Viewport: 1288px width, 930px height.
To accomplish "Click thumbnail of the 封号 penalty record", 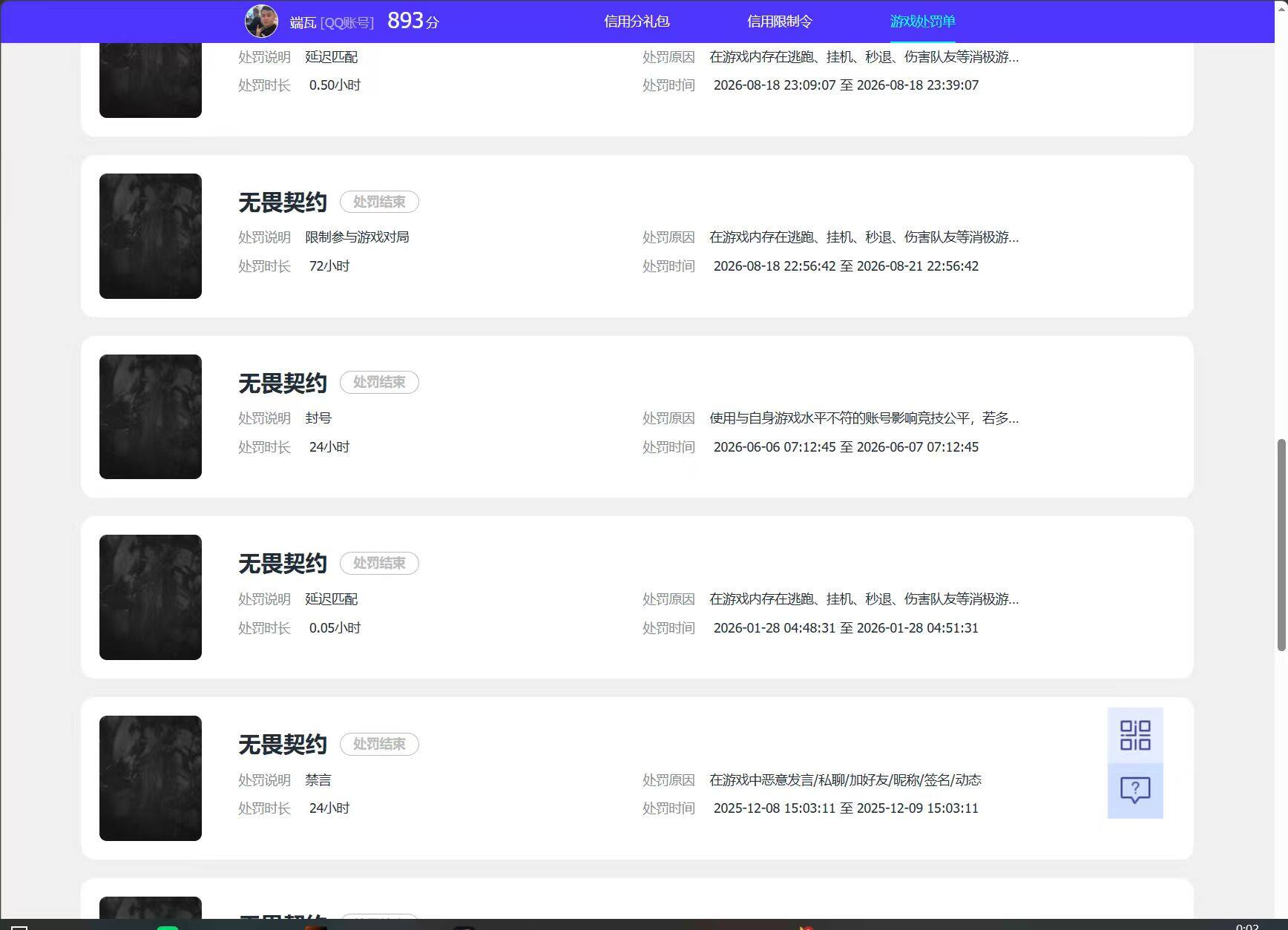I will click(x=151, y=417).
